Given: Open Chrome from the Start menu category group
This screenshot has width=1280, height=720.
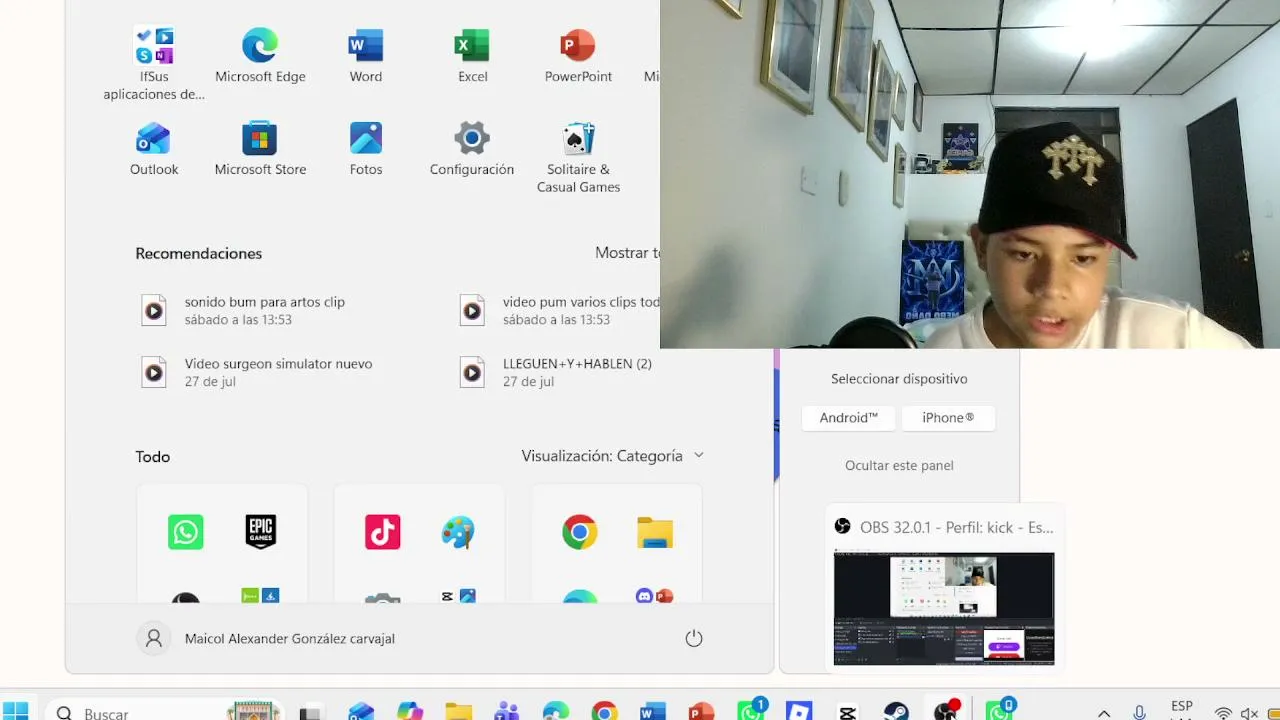Looking at the screenshot, I should pos(580,532).
